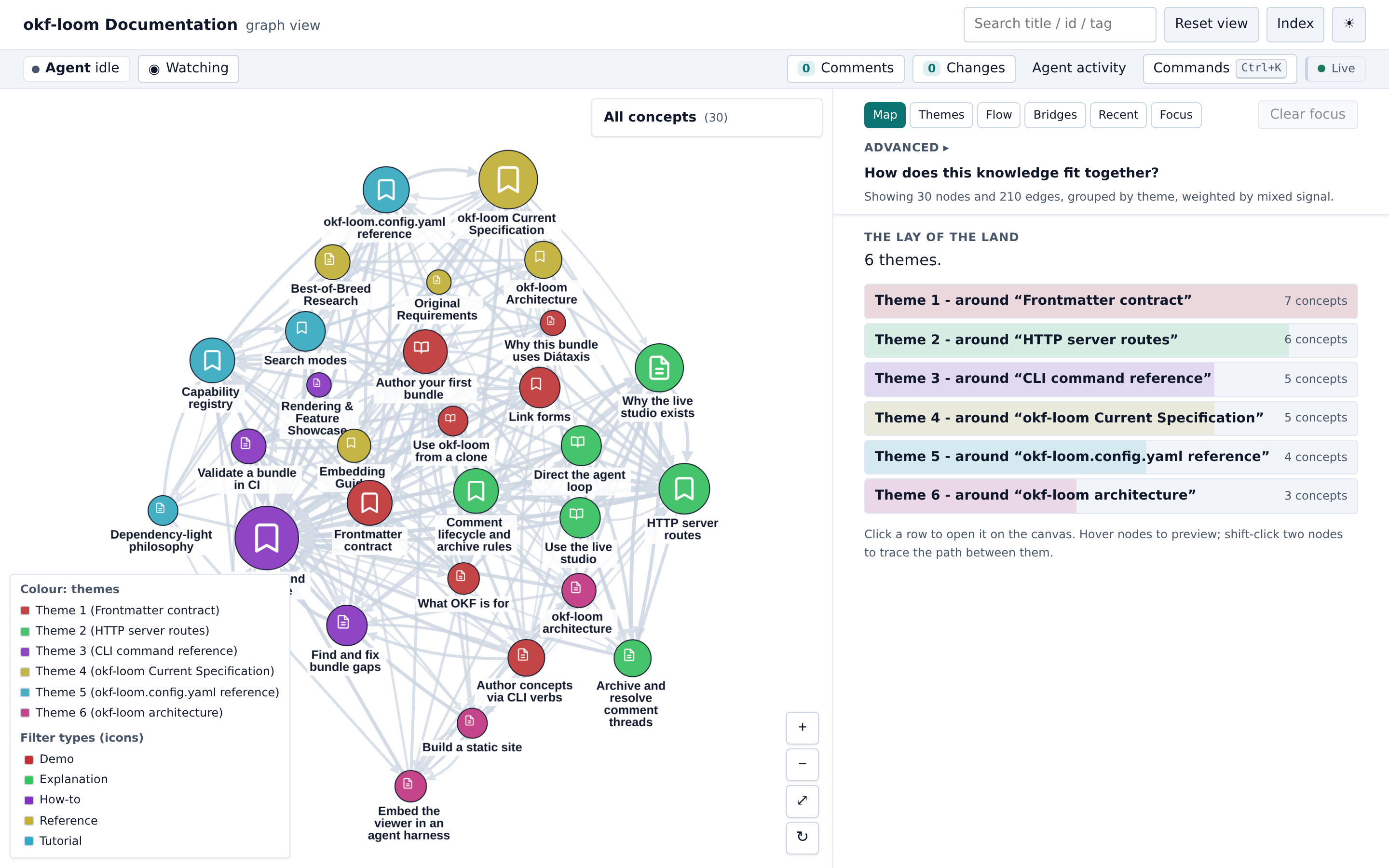Switch to the Recent tab
This screenshot has width=1389, height=868.
[x=1117, y=115]
